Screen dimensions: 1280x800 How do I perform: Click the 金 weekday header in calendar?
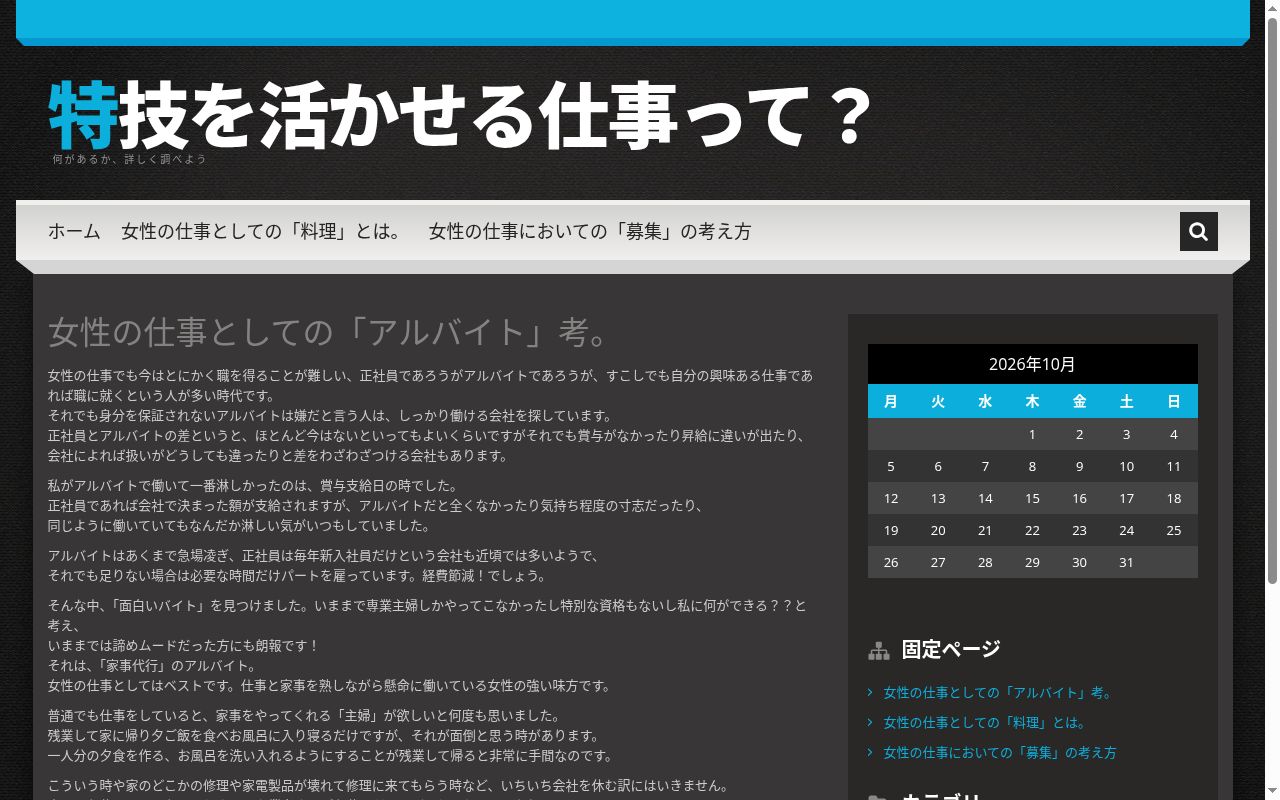click(1079, 401)
